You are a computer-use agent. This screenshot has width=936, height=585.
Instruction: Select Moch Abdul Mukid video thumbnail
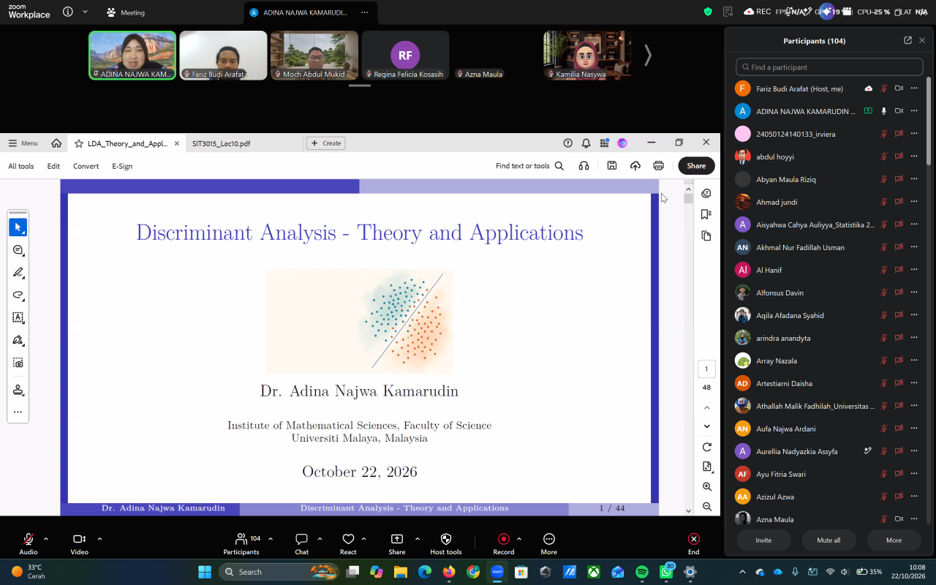click(x=314, y=56)
